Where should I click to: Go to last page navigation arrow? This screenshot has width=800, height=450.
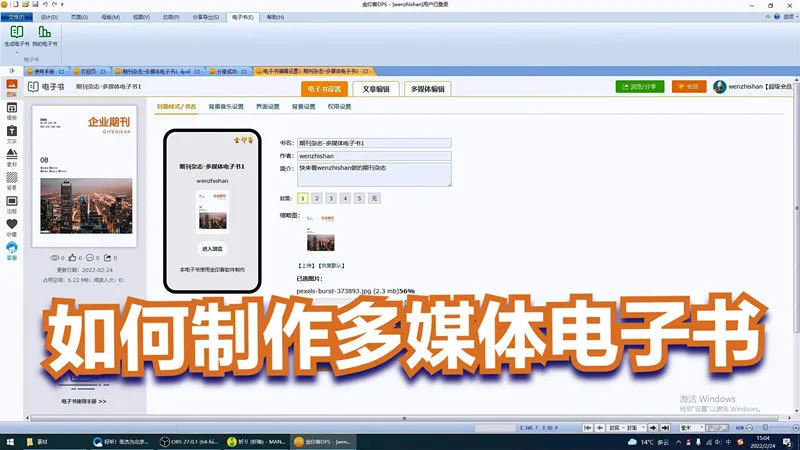[x=665, y=428]
